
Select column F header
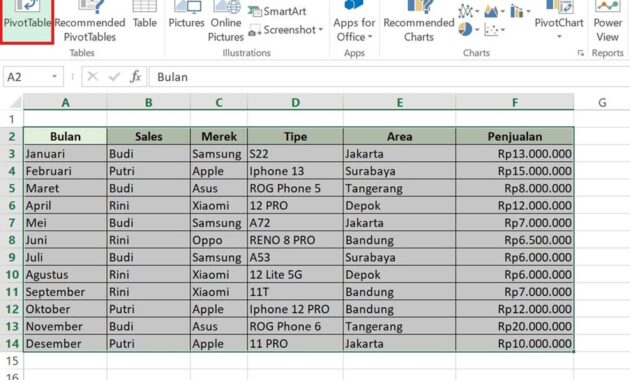515,102
